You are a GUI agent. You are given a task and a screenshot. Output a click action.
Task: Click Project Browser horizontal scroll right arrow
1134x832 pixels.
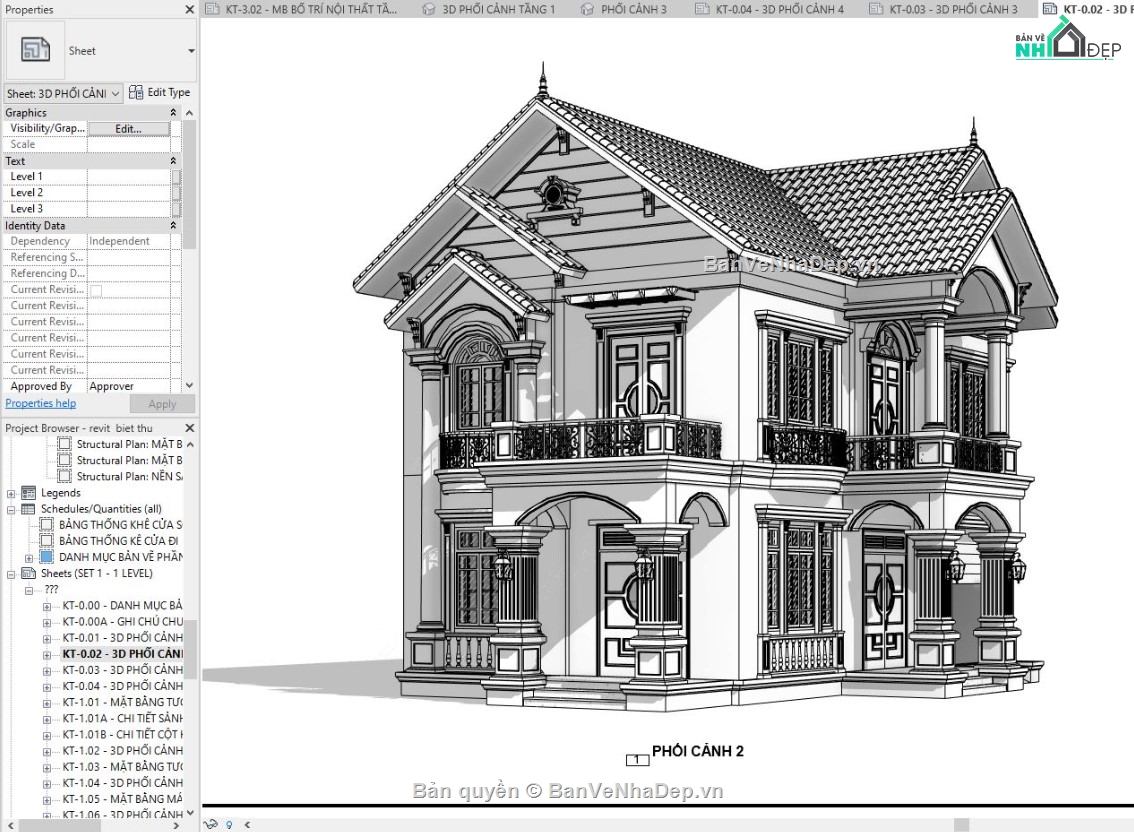(x=176, y=825)
